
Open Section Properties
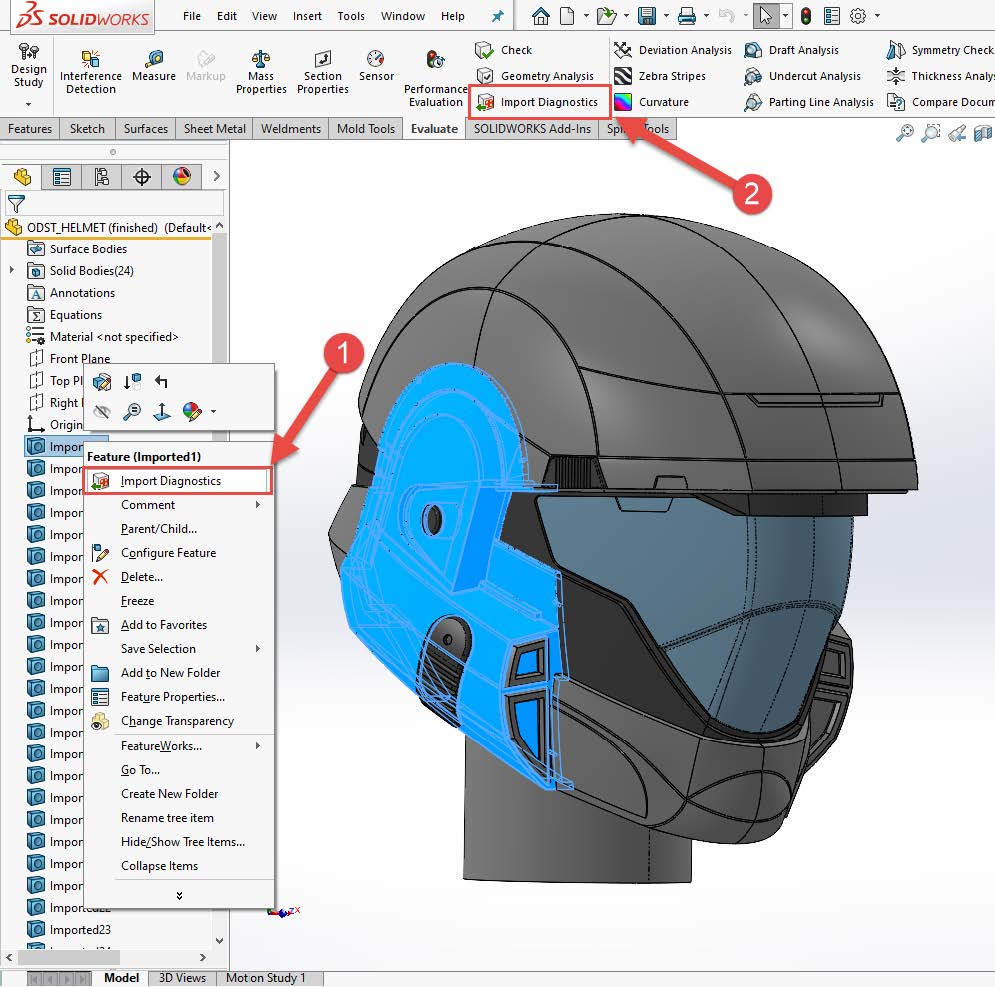[322, 72]
